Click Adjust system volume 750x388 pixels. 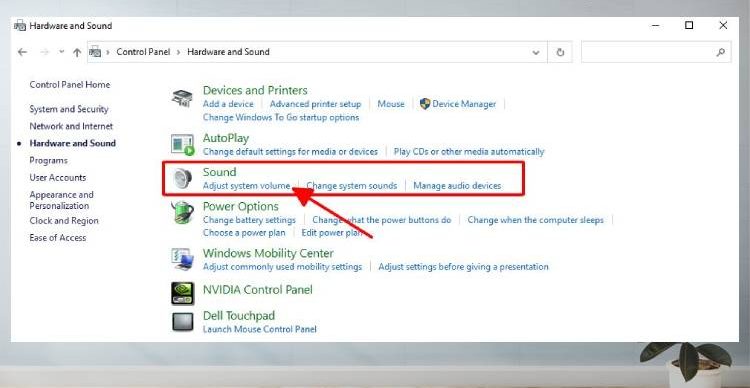tap(246, 186)
